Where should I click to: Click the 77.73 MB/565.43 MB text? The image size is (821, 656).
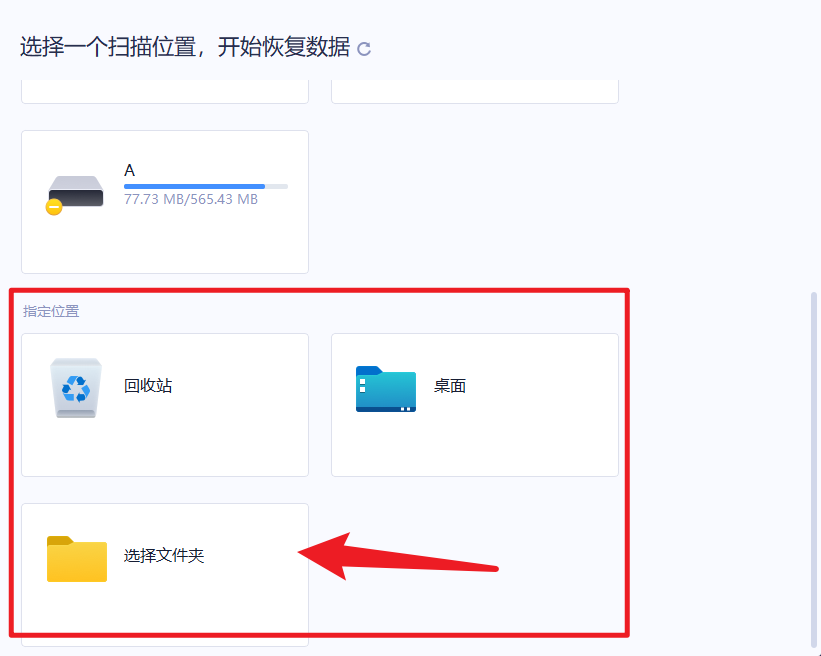(x=191, y=199)
